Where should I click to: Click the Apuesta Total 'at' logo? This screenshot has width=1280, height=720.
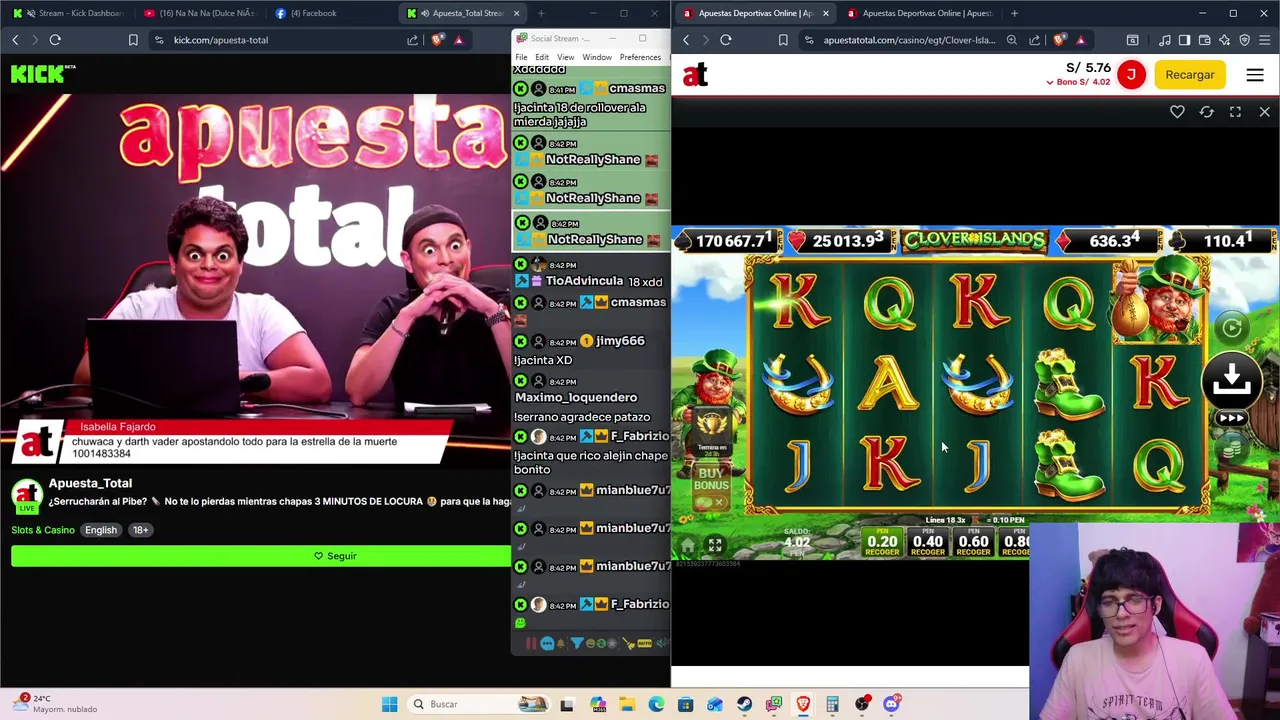point(696,75)
